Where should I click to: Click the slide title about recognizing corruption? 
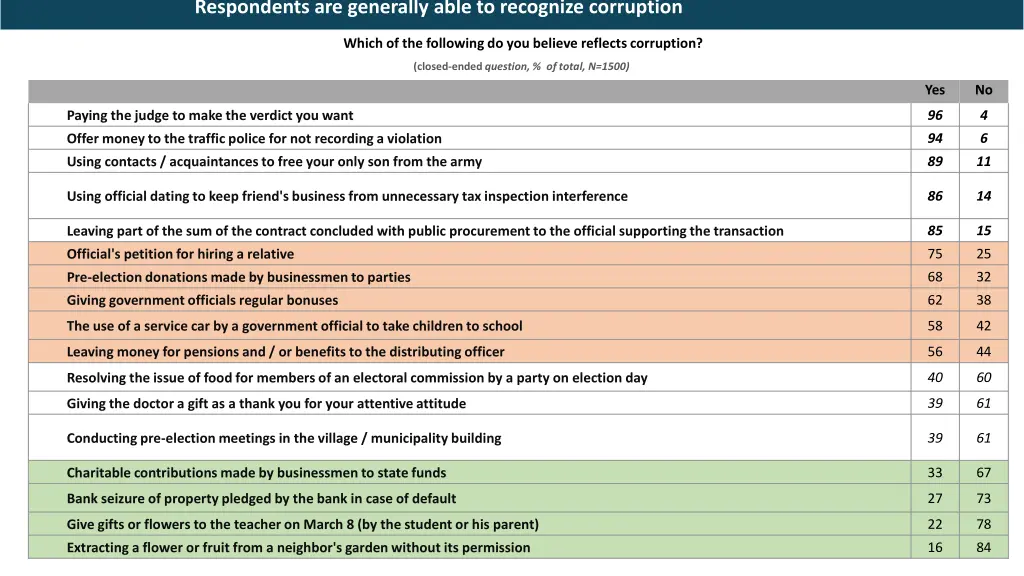(438, 9)
